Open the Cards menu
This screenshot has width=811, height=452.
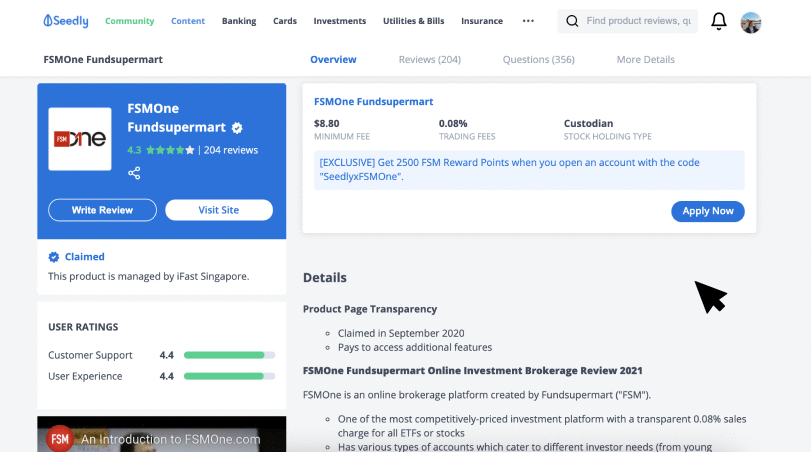click(x=285, y=21)
